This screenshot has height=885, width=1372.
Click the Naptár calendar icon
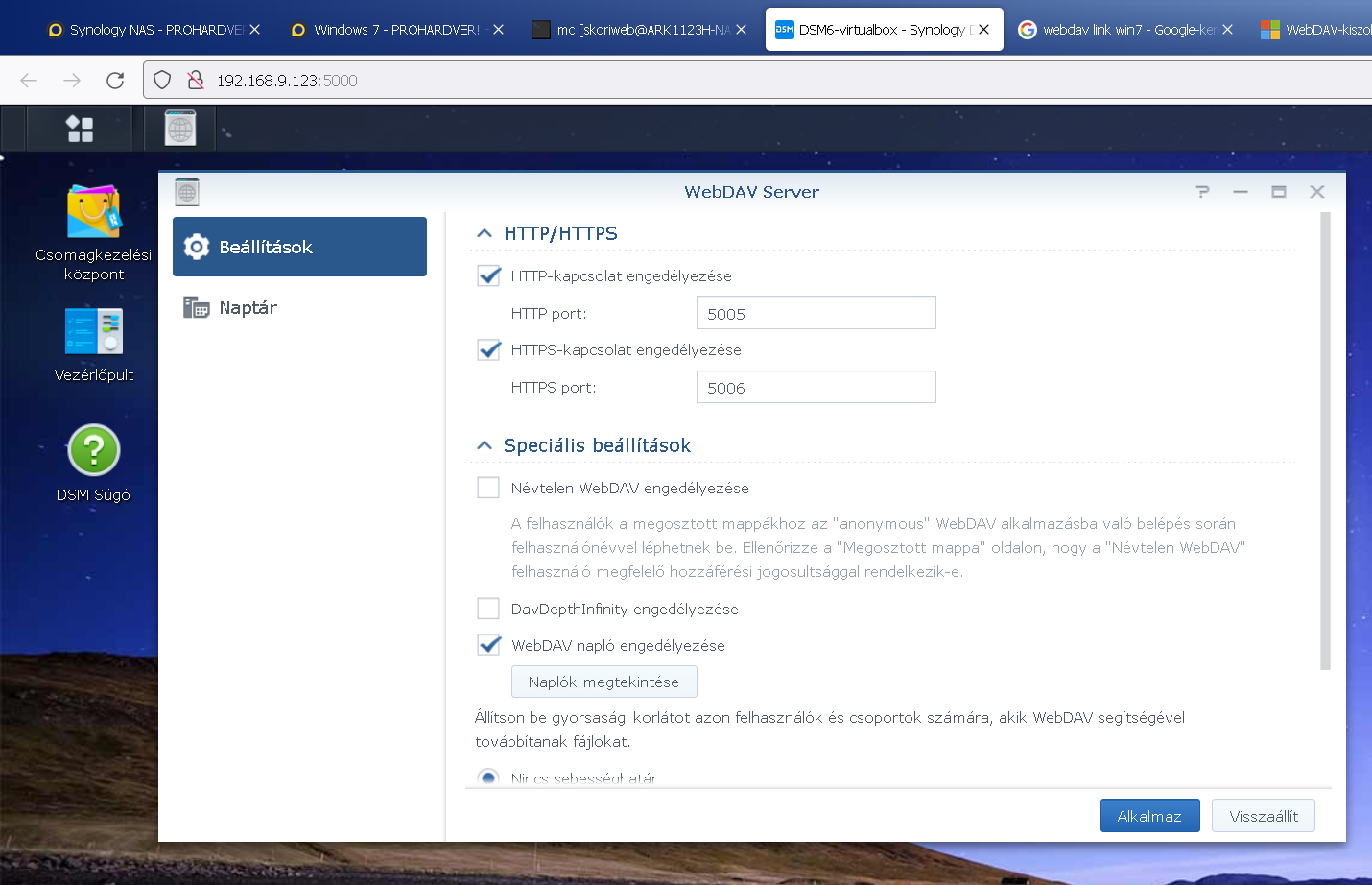coord(197,307)
